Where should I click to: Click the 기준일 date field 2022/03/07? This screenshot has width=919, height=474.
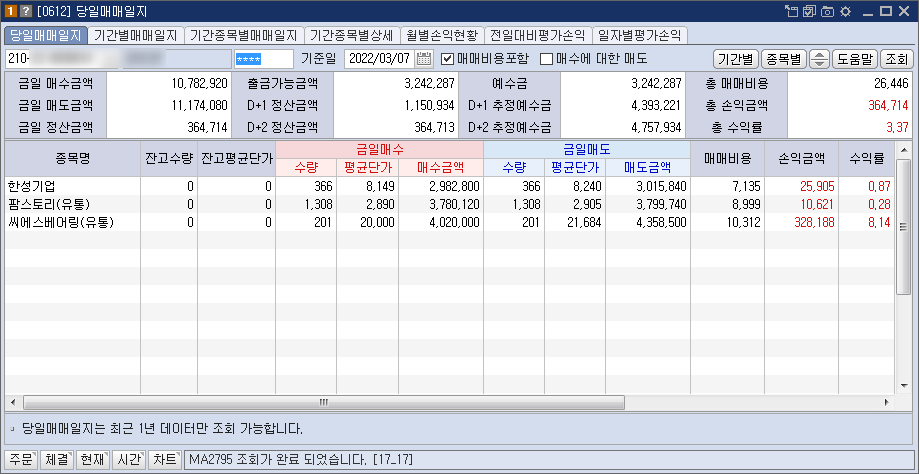click(x=380, y=59)
